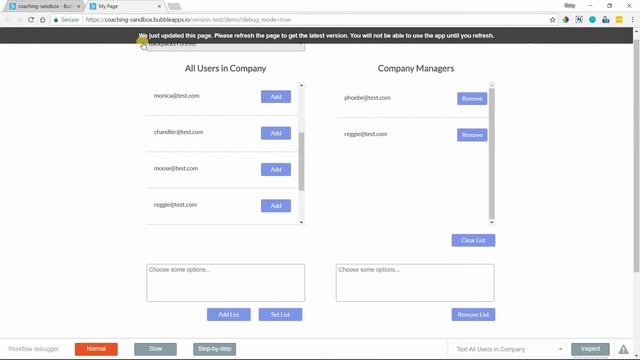Click the debugger warning triangle icon
This screenshot has height=360, width=640.
[x=623, y=349]
